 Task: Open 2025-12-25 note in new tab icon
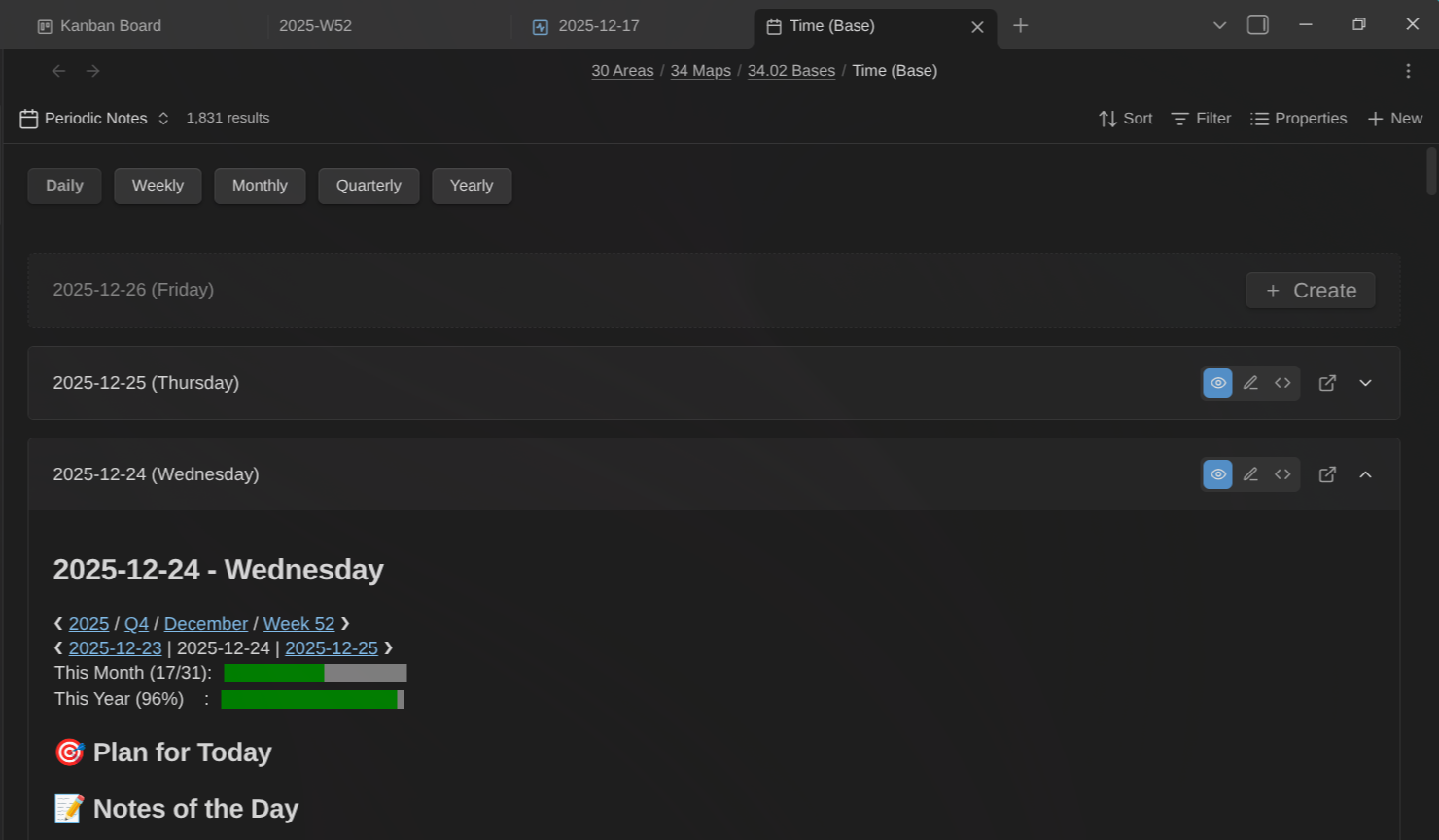pos(1327,383)
